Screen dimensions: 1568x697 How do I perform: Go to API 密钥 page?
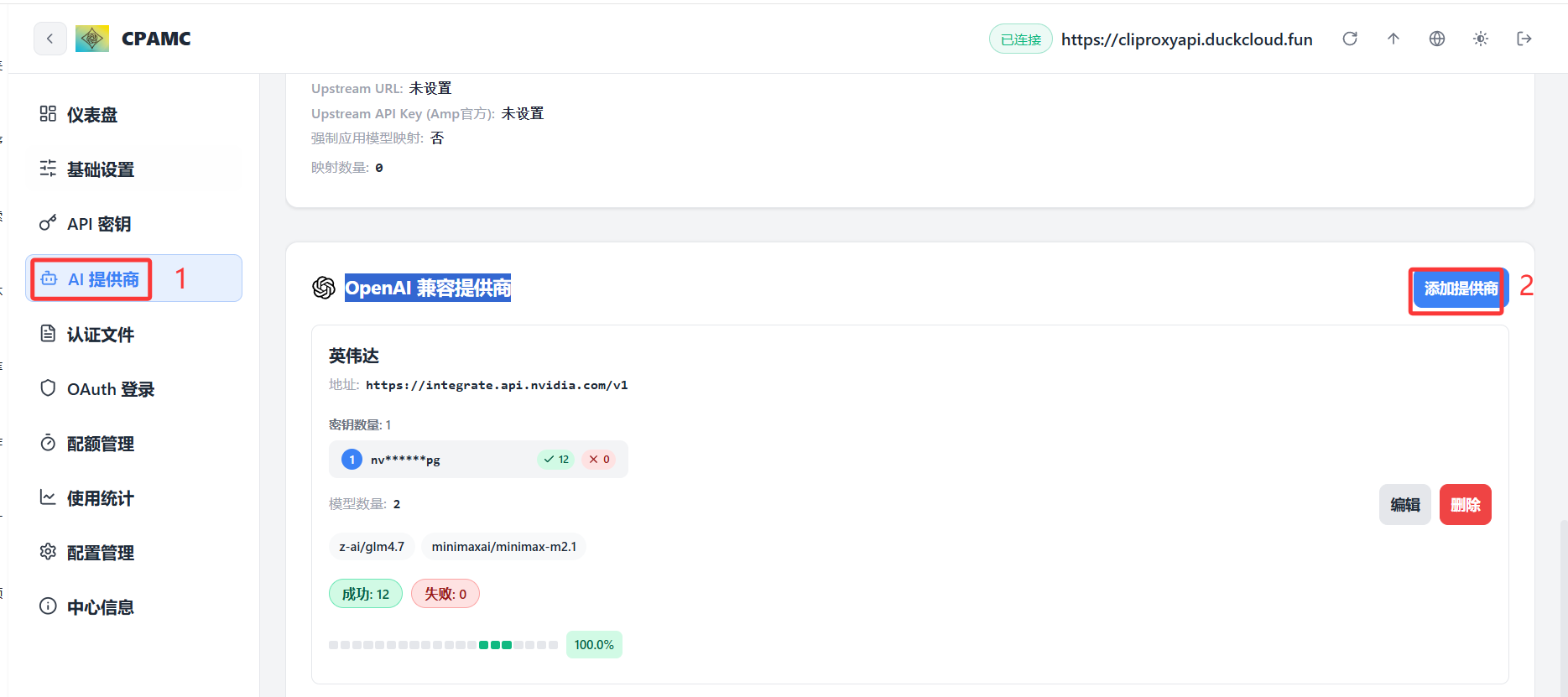coord(134,224)
